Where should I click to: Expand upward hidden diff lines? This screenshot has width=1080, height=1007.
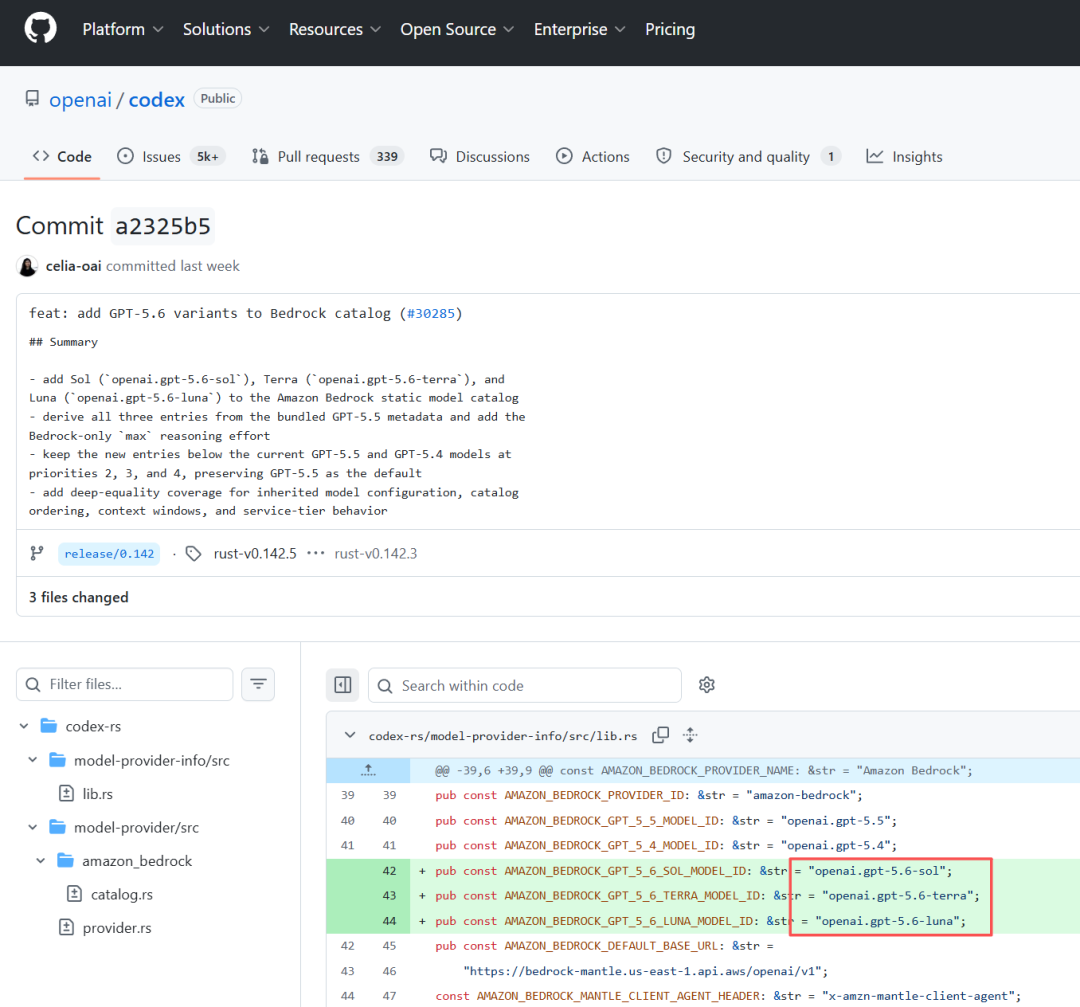coord(368,770)
